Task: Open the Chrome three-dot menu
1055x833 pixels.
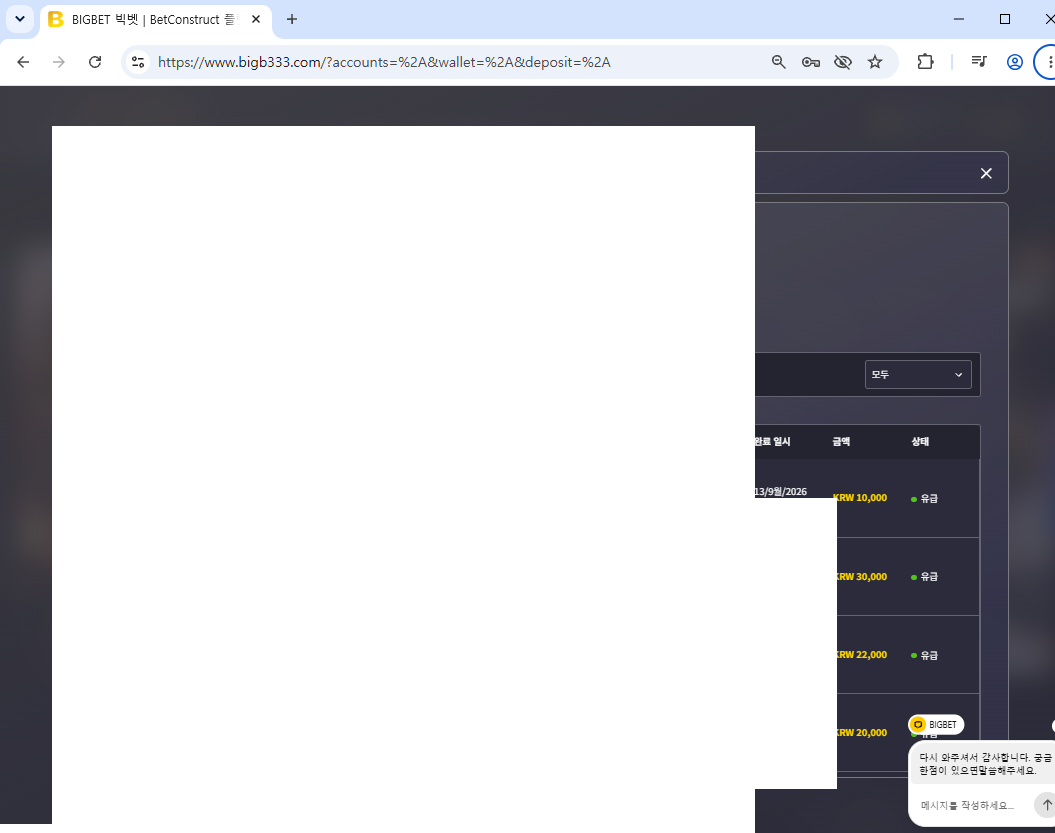Action: (x=1048, y=62)
